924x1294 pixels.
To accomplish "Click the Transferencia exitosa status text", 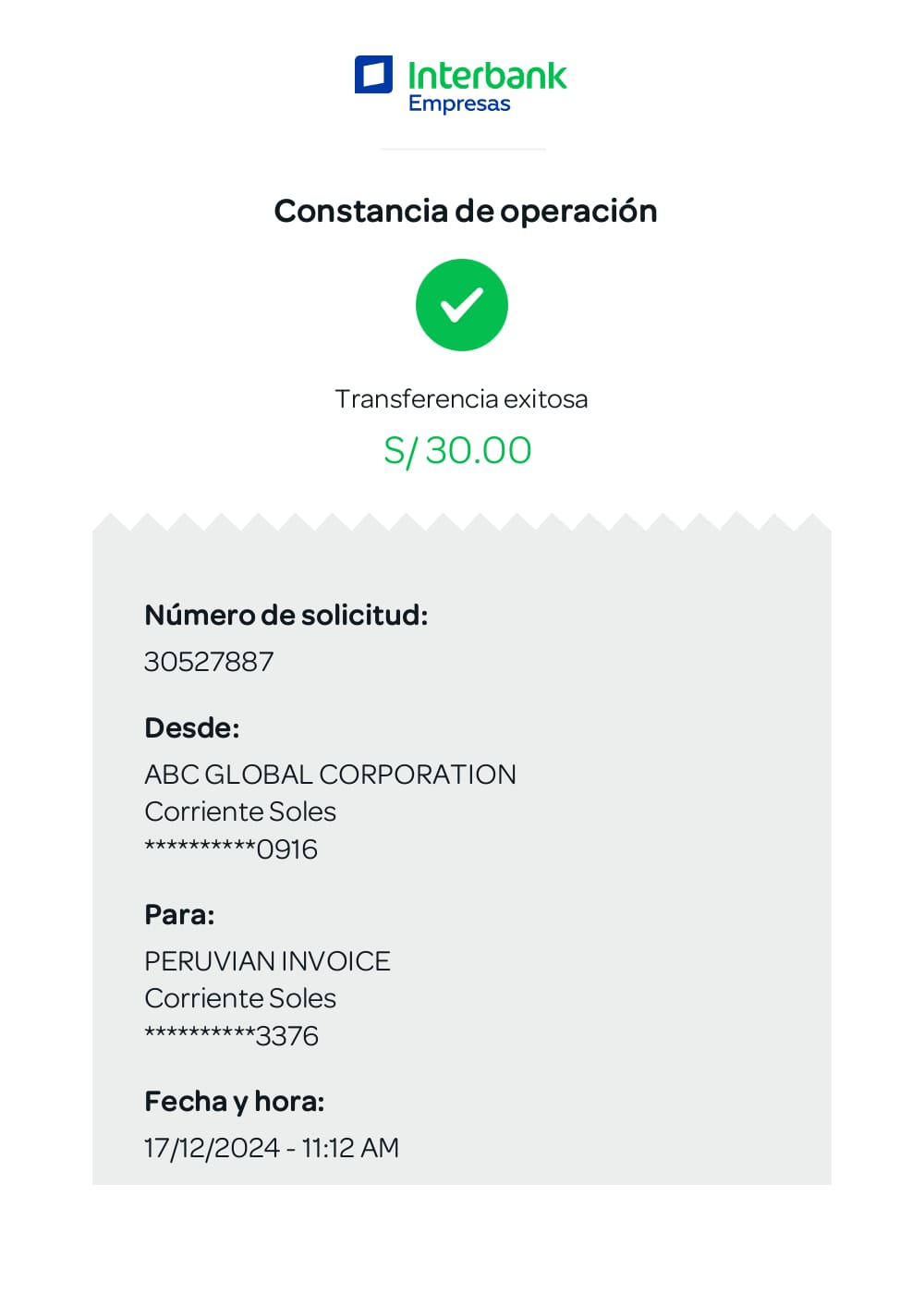I will coord(461,398).
